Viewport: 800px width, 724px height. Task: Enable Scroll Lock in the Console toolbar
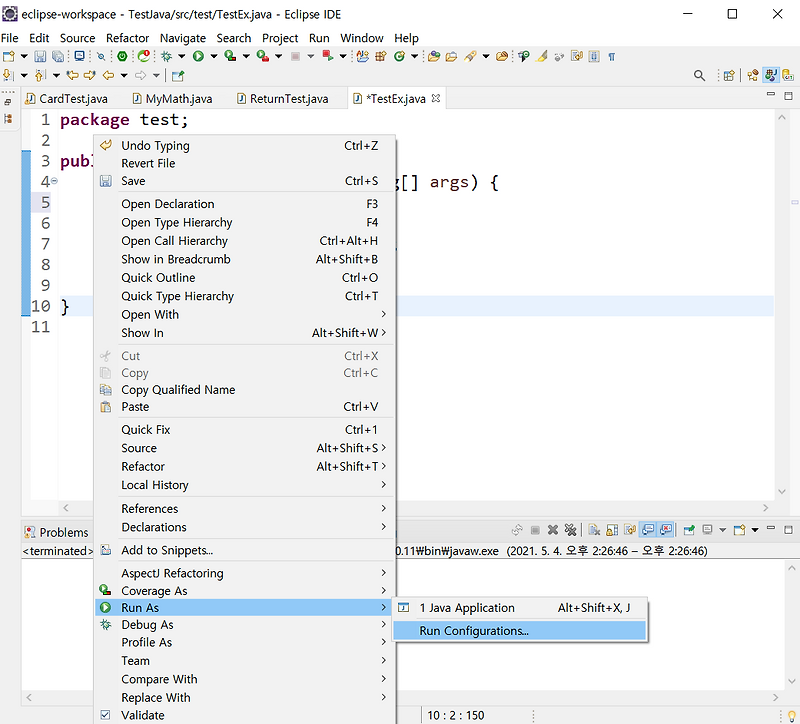click(609, 530)
